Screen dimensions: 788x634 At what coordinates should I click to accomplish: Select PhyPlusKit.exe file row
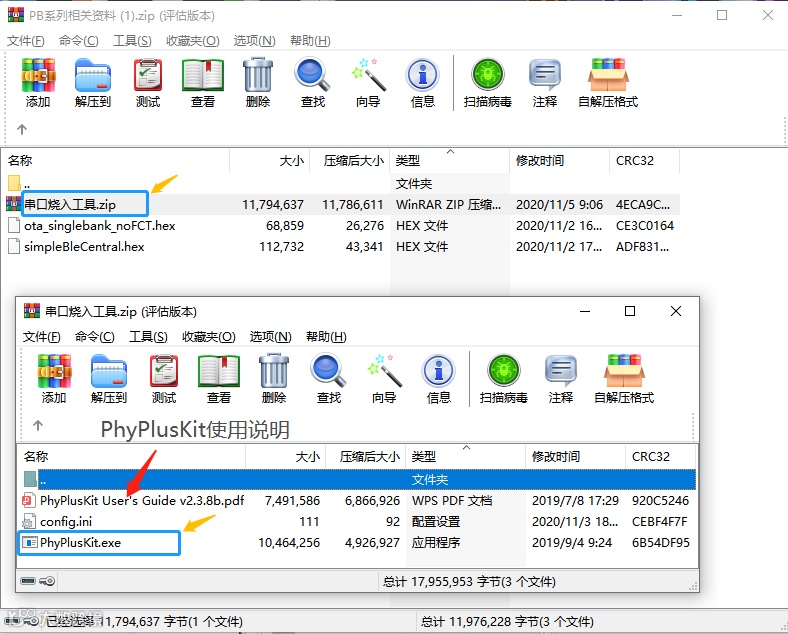click(x=358, y=543)
